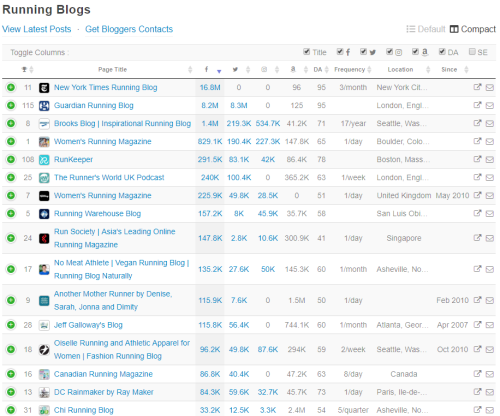Click green plus icon for Jeff Galloway's Blog
Image resolution: width=500 pixels, height=416 pixels.
click(11, 325)
